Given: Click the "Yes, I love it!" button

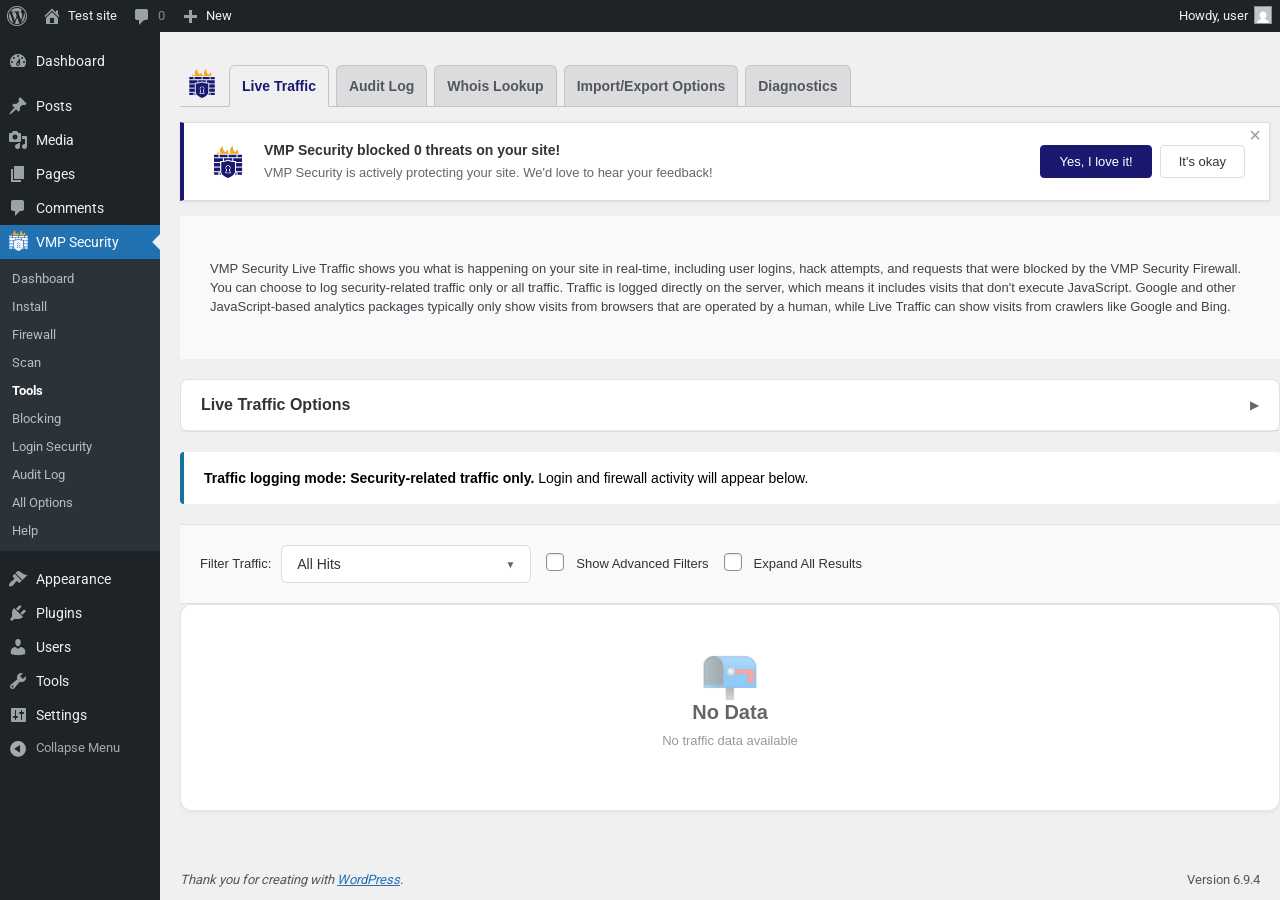Looking at the screenshot, I should coord(1096,161).
